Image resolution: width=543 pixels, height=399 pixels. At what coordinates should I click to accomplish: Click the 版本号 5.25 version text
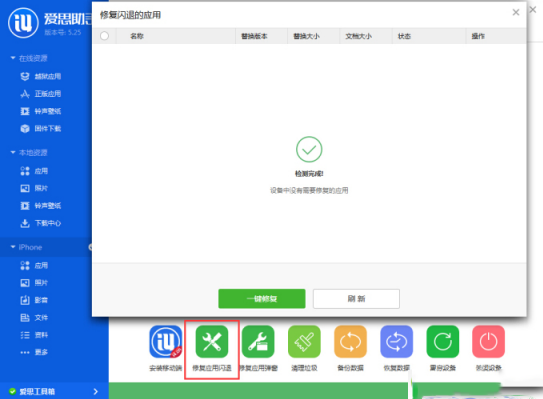pyautogui.click(x=63, y=33)
